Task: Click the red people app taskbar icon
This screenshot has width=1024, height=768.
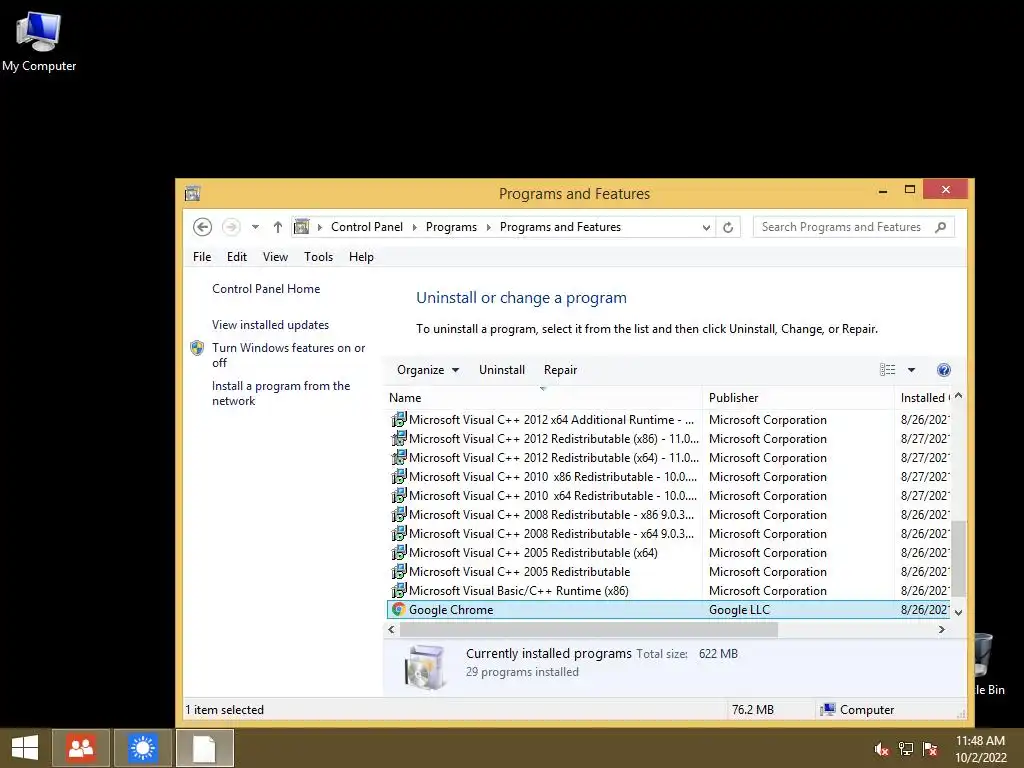Action: pyautogui.click(x=81, y=748)
